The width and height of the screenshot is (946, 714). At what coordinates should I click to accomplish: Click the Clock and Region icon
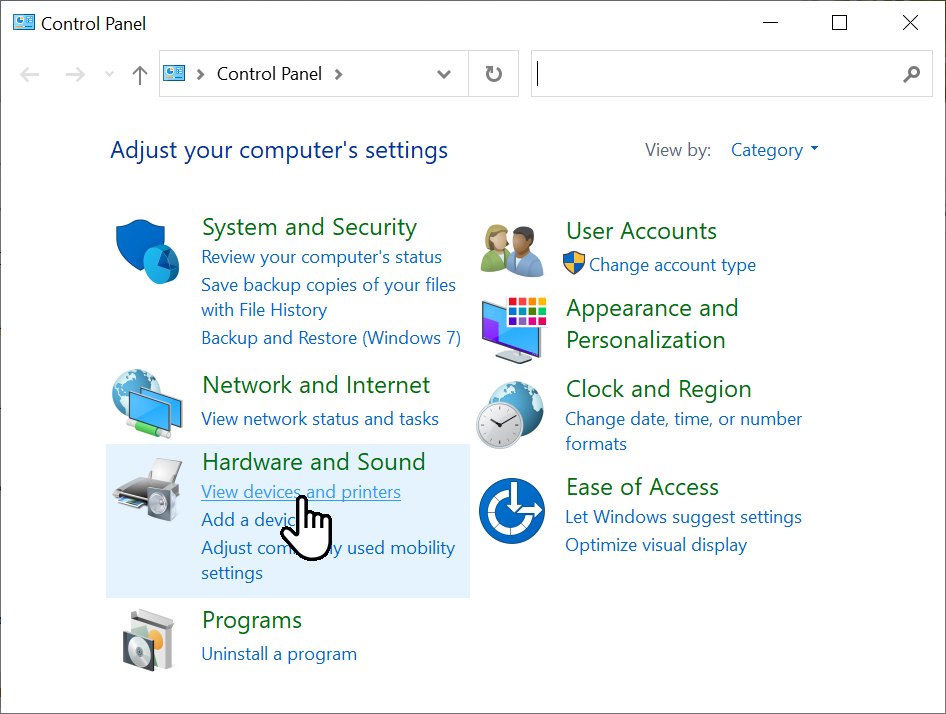[x=510, y=414]
